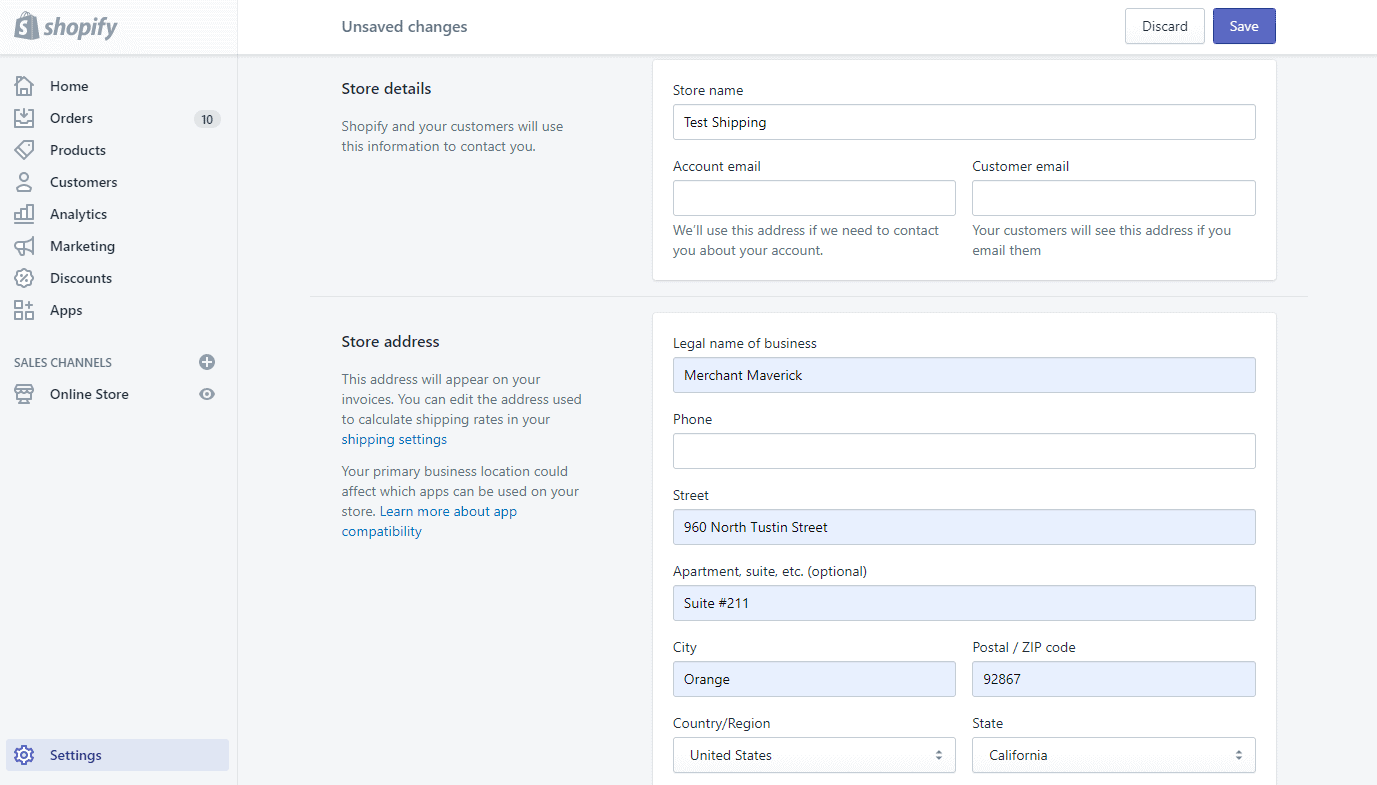The image size is (1377, 785).
Task: Open the Analytics bar chart icon
Action: (24, 214)
